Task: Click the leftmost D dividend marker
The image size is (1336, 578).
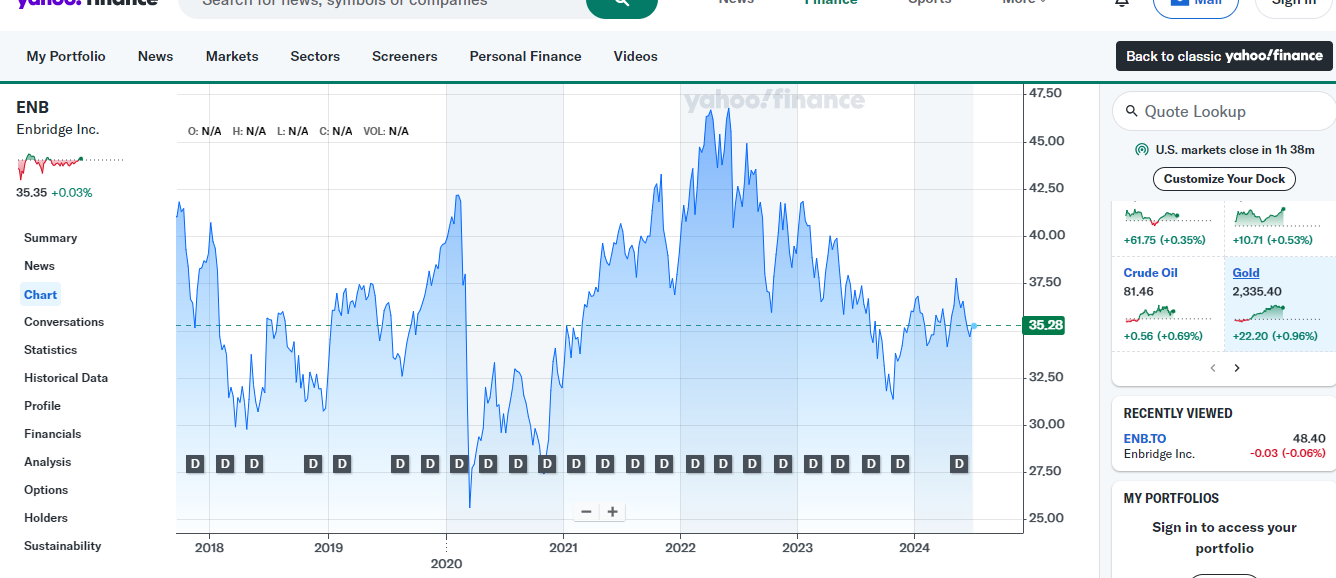Action: 195,464
